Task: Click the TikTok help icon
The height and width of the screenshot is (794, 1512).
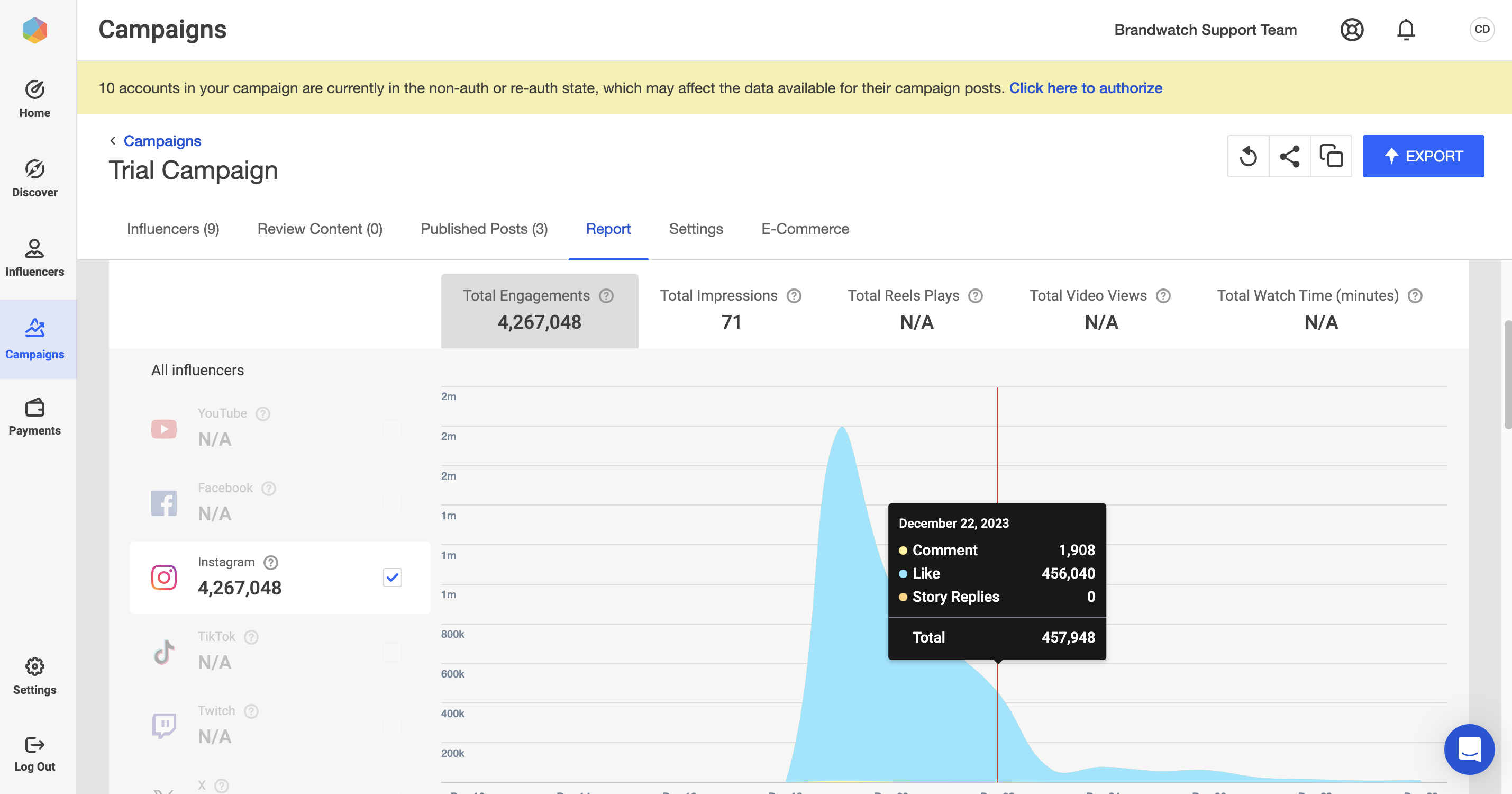Action: [x=251, y=637]
